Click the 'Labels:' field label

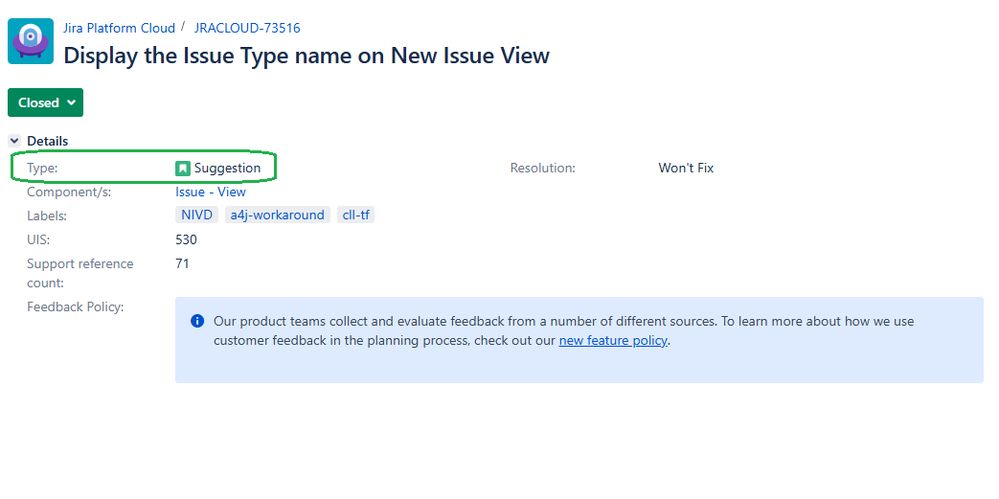[x=47, y=216]
